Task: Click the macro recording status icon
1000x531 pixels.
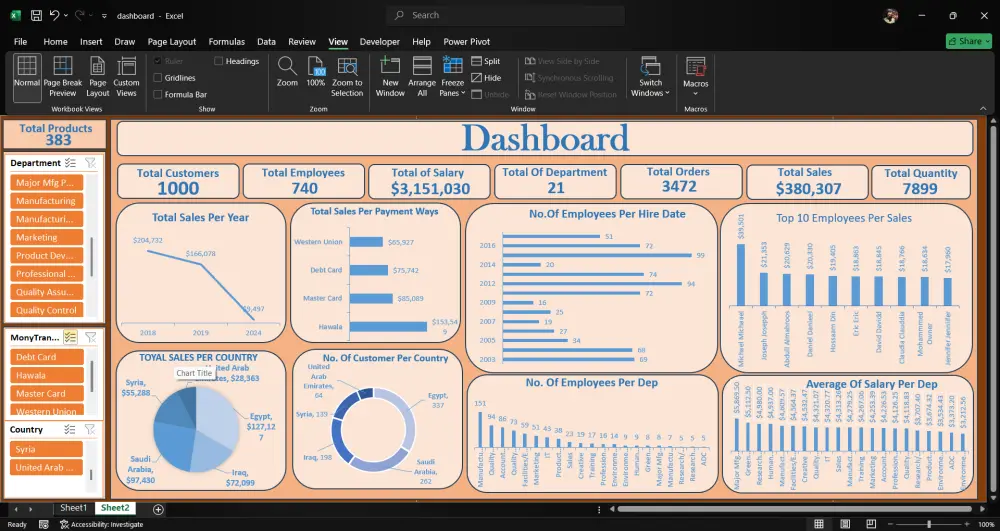Action: tap(43, 524)
